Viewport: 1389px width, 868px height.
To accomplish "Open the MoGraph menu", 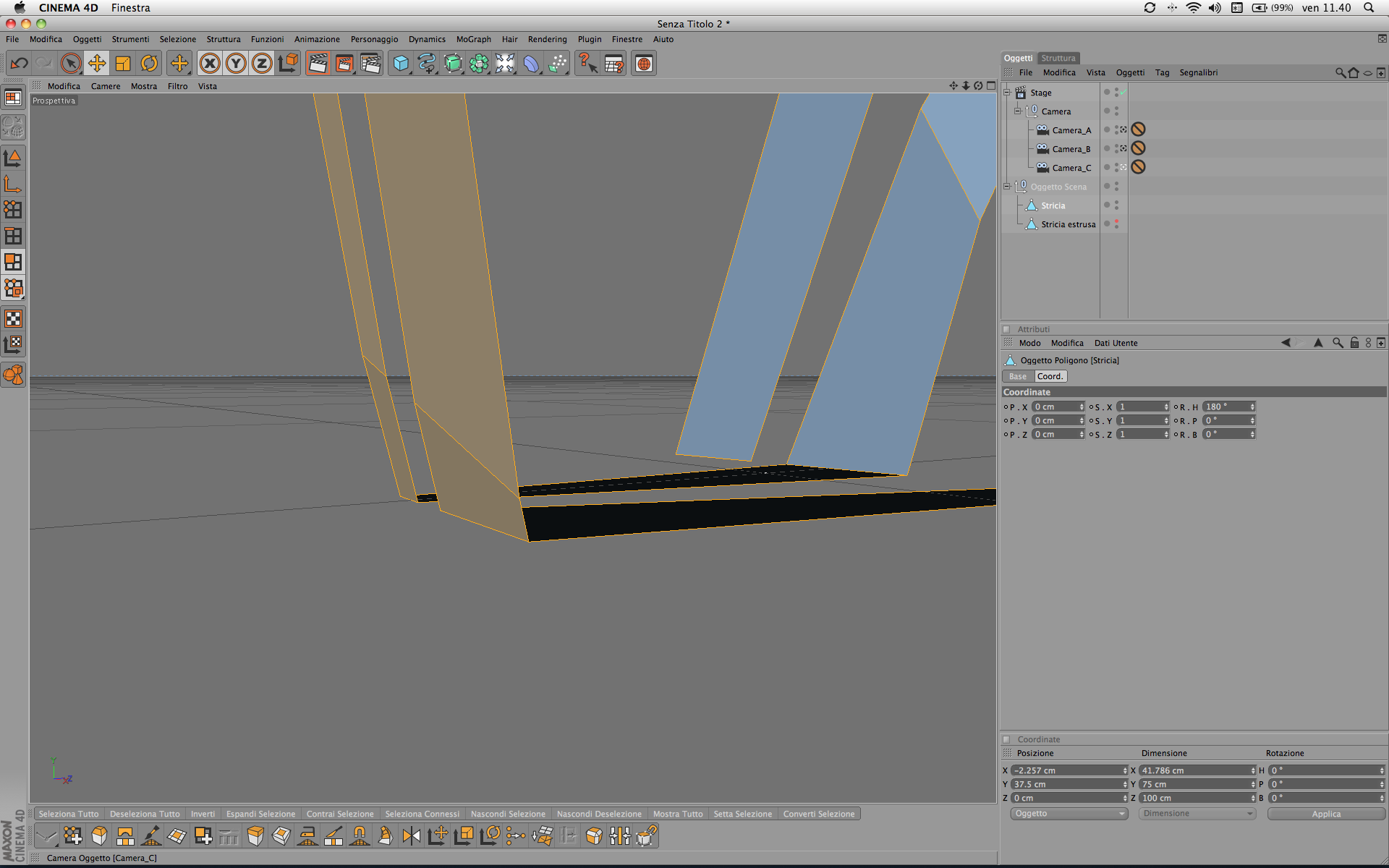I will (x=473, y=39).
